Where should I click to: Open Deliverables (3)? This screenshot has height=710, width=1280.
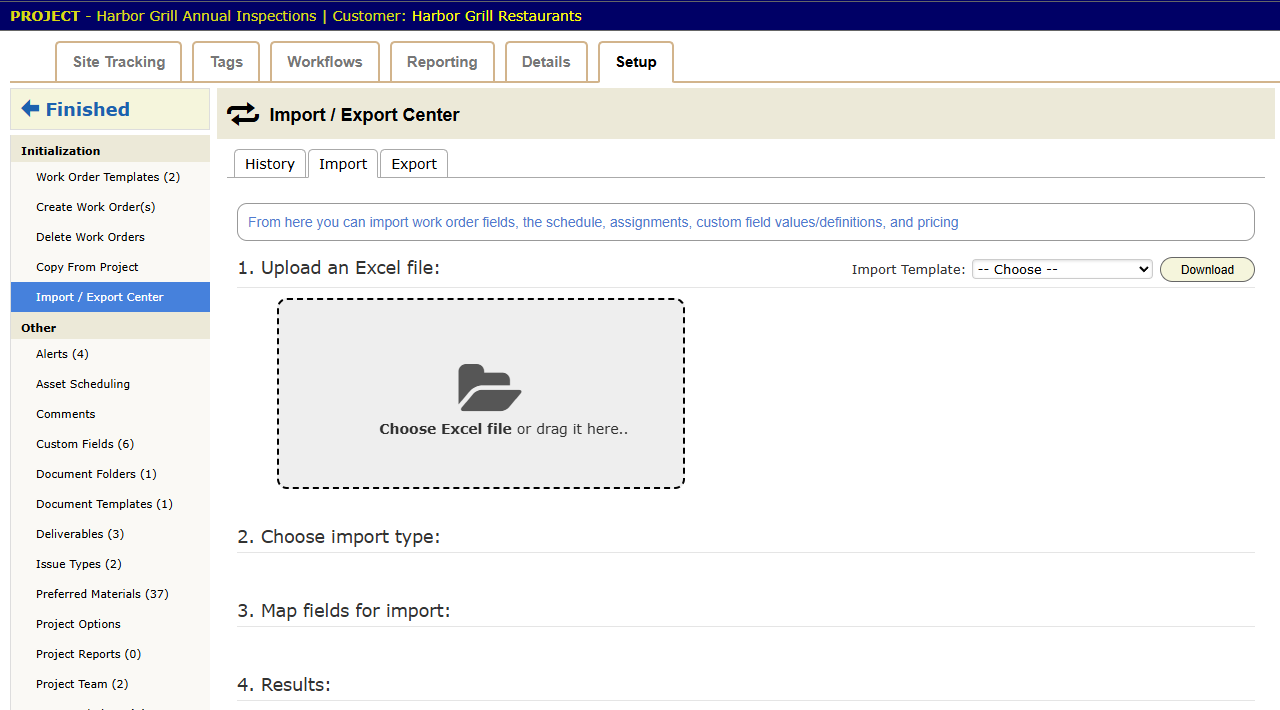(110, 534)
